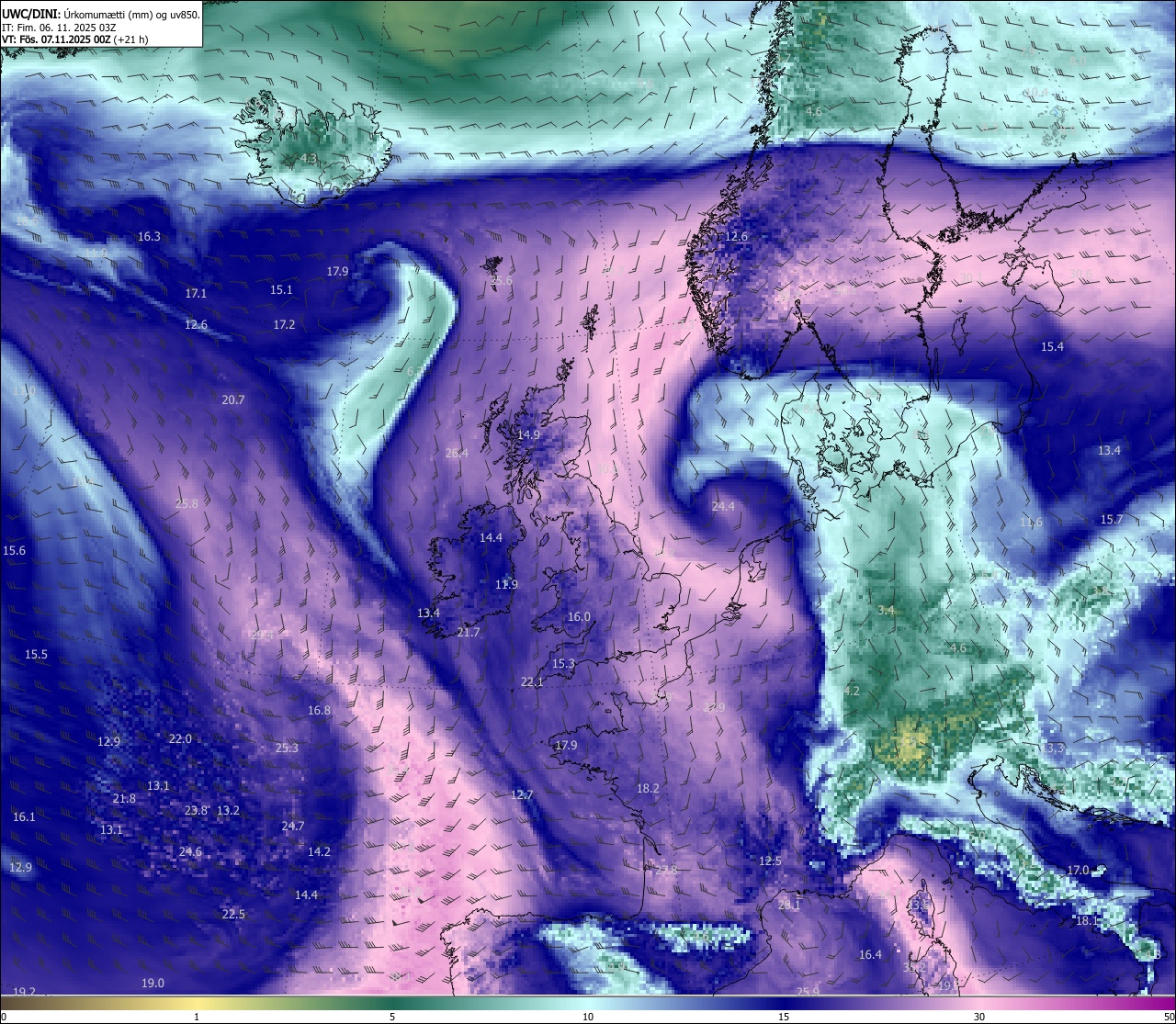Image resolution: width=1176 pixels, height=1024 pixels.
Task: Select the 16.0 value over Wales
Action: pyautogui.click(x=579, y=616)
